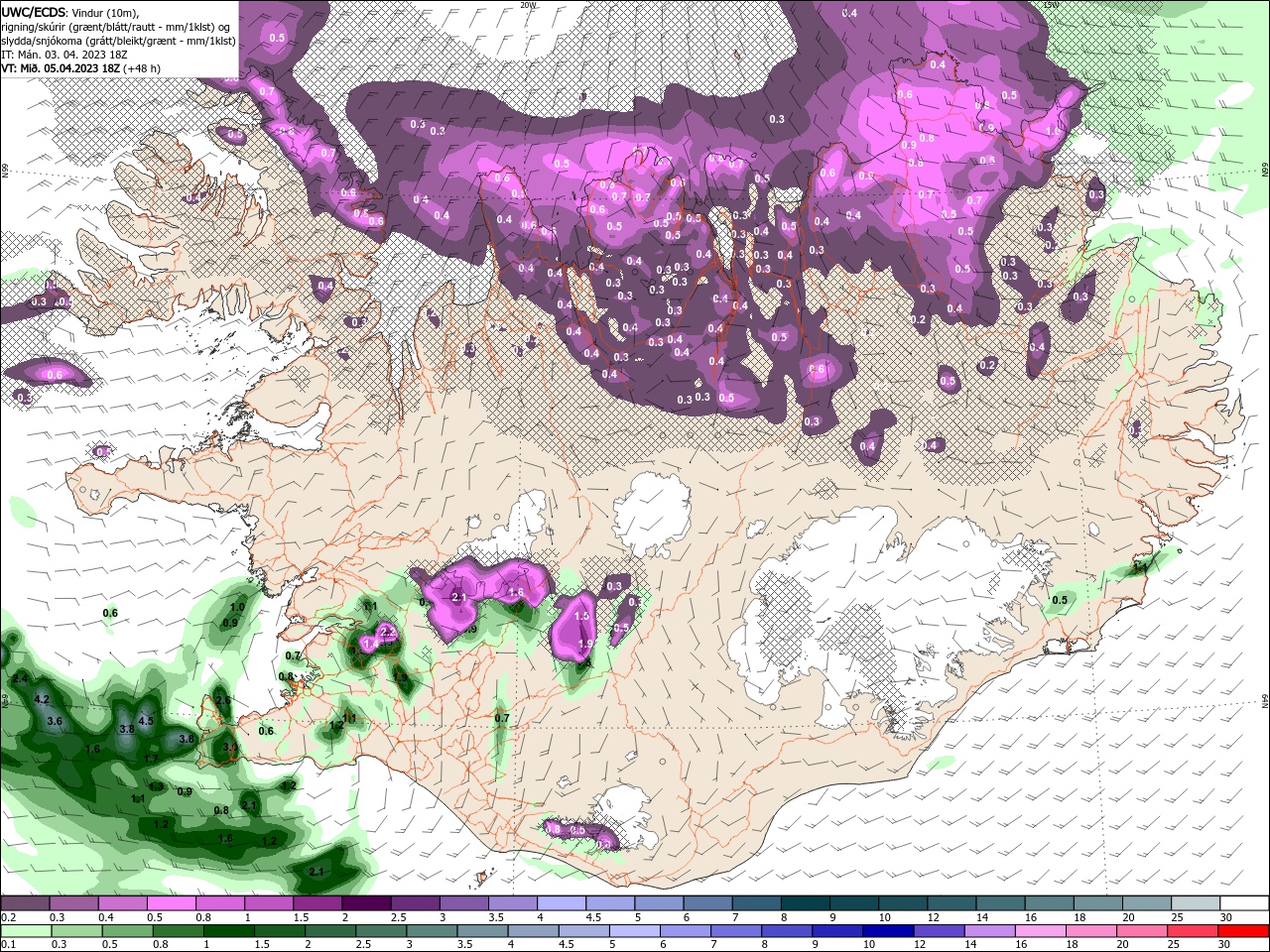This screenshot has width=1270, height=952.
Task: Click the UWC/ECDS title text
Action: [35, 12]
